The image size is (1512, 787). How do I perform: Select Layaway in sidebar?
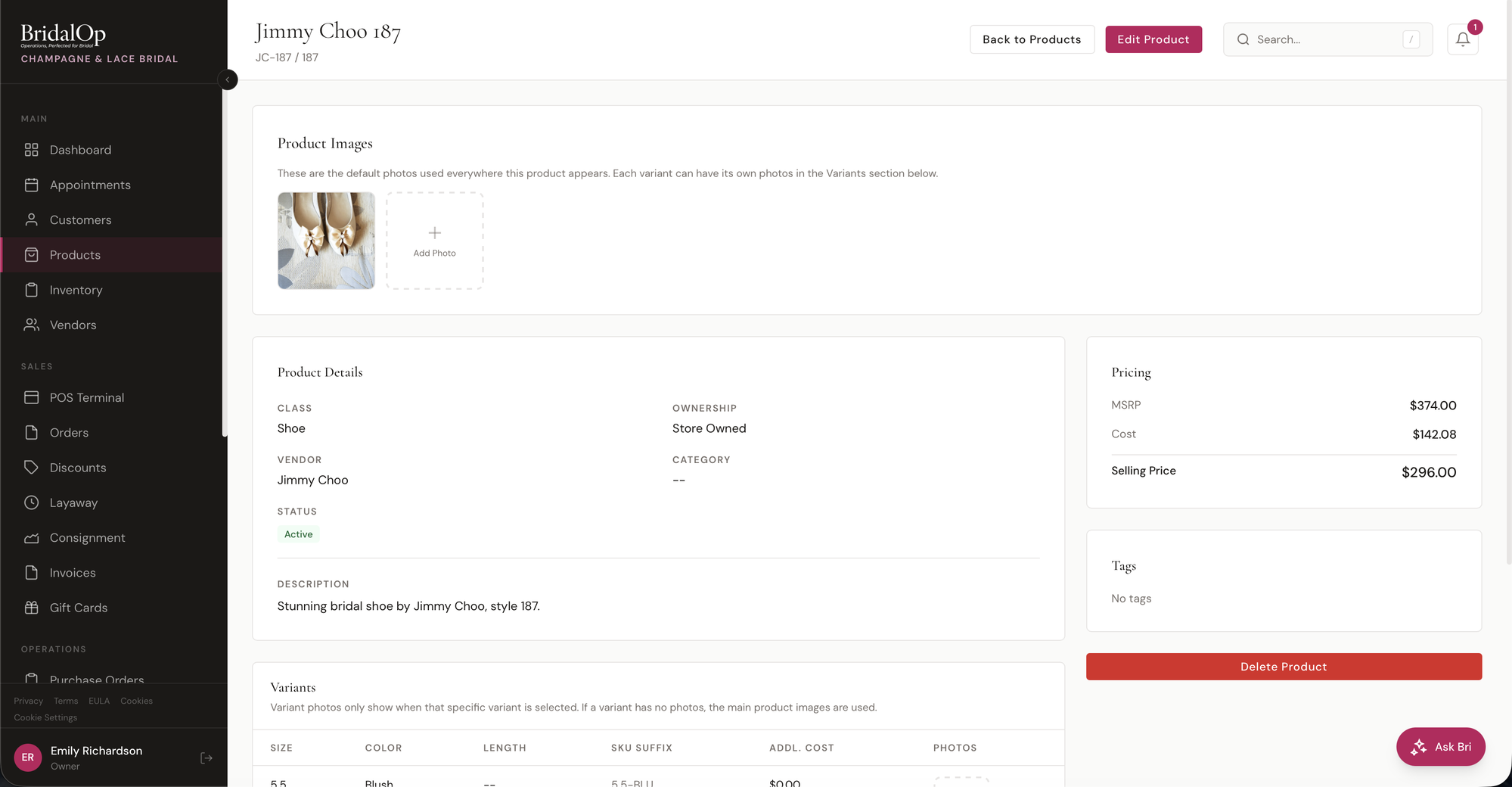click(x=112, y=502)
